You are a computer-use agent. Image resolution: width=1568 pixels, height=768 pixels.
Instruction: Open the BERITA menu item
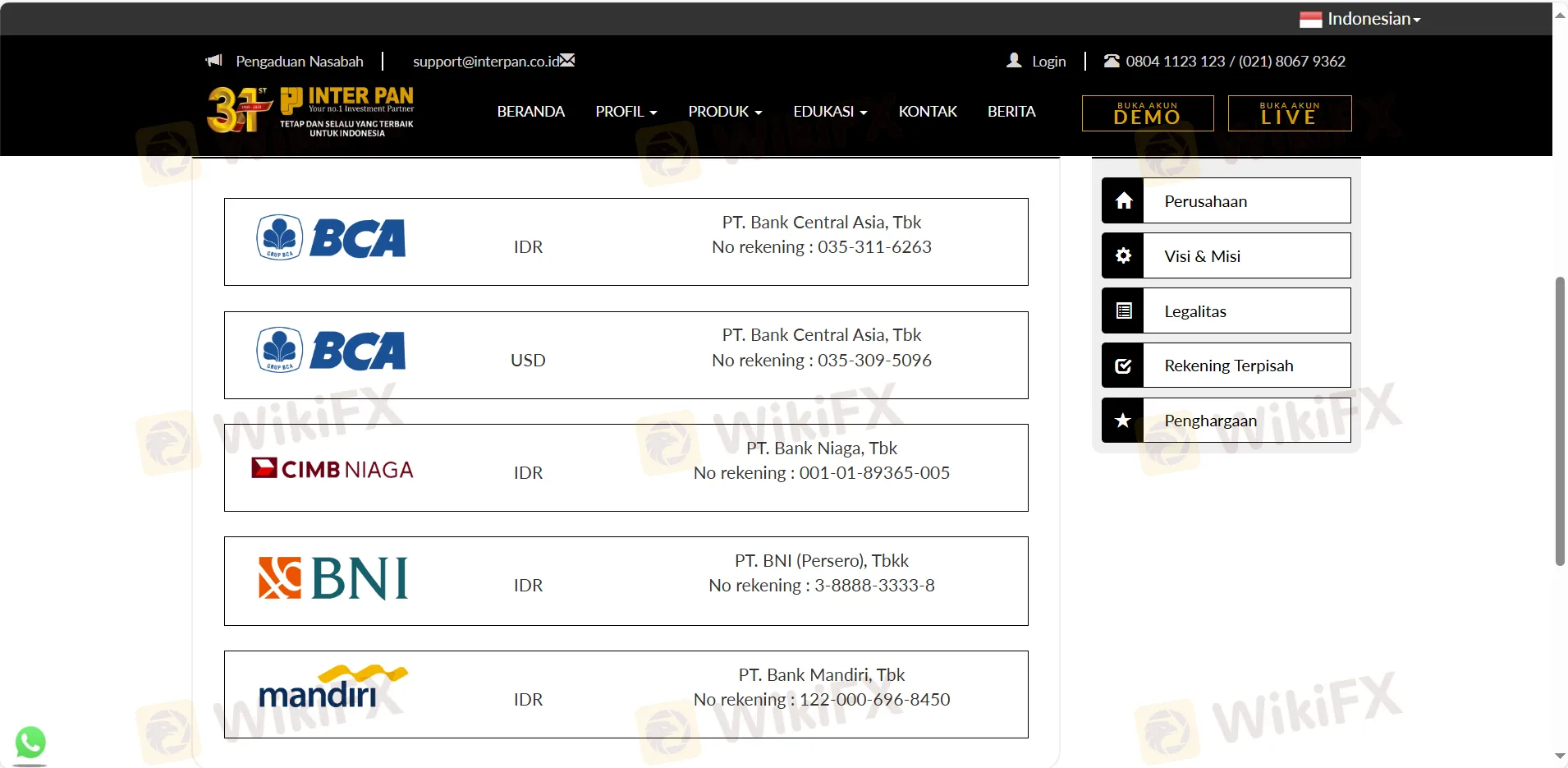click(x=1011, y=112)
